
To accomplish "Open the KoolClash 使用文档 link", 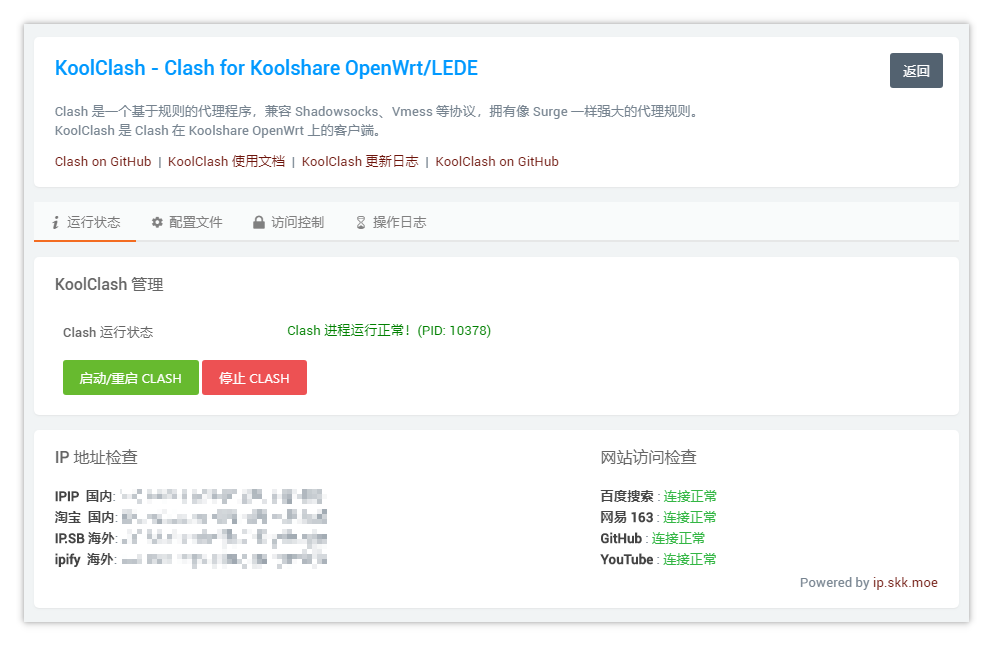I will (x=226, y=162).
